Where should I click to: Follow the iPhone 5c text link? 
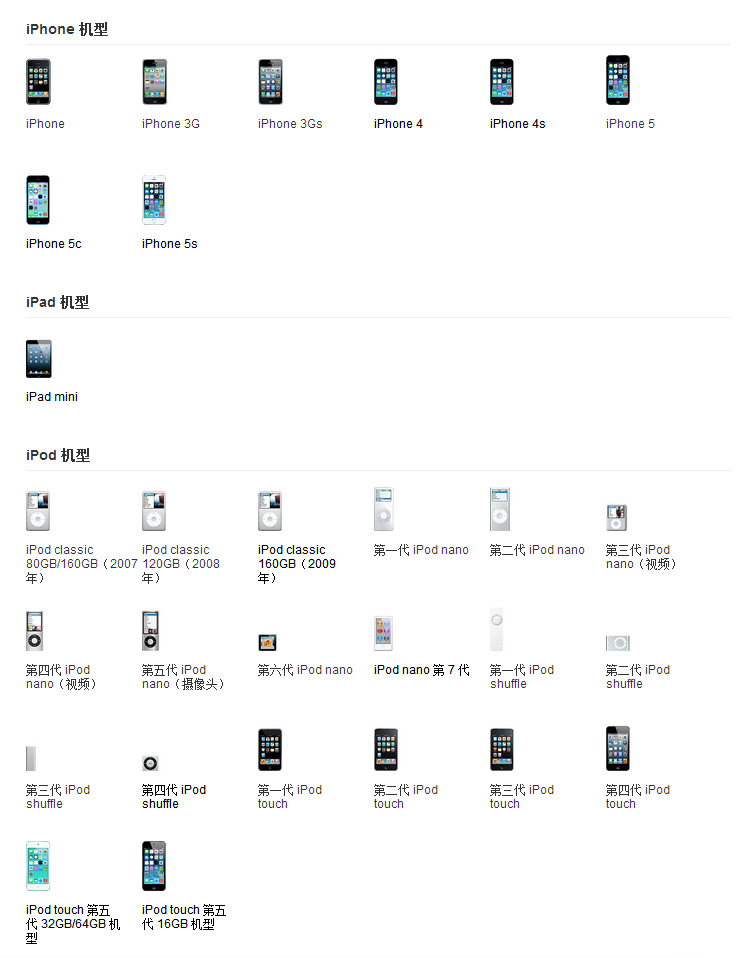[x=54, y=244]
